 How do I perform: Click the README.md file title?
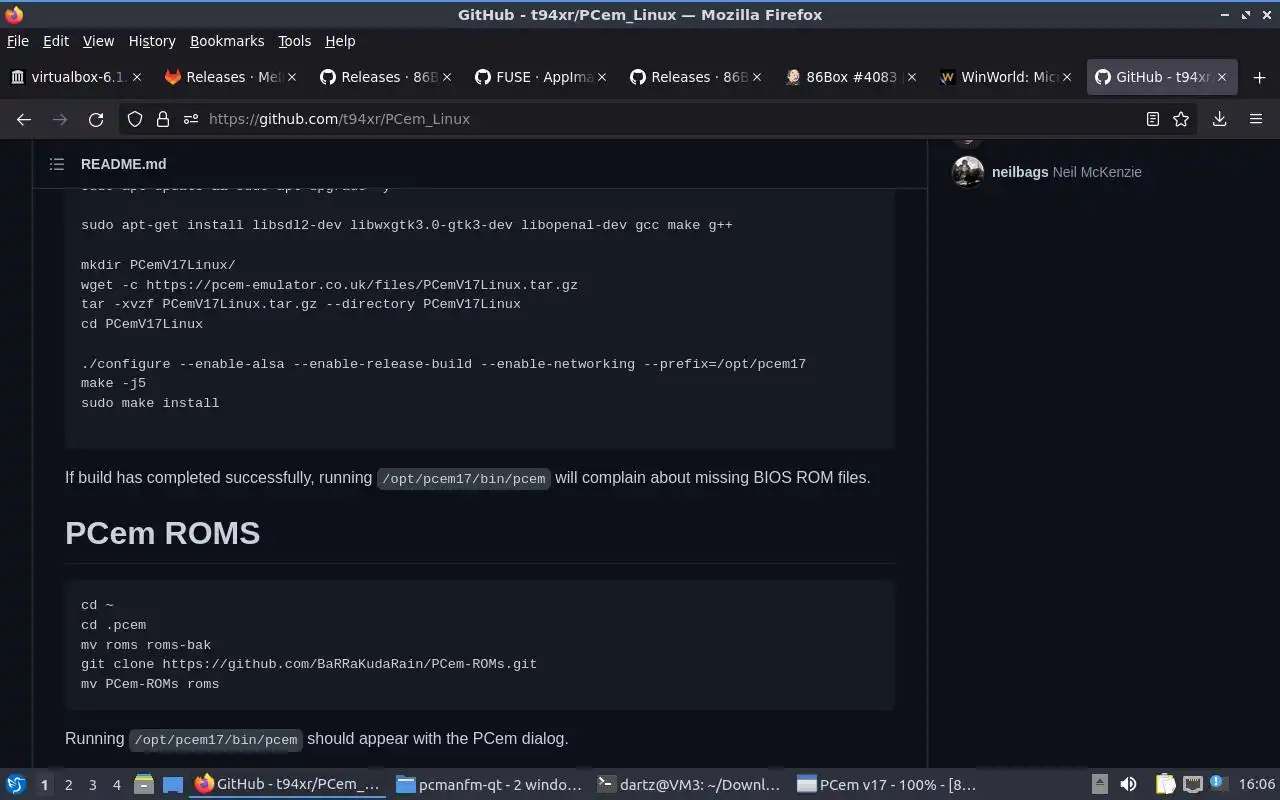(124, 164)
